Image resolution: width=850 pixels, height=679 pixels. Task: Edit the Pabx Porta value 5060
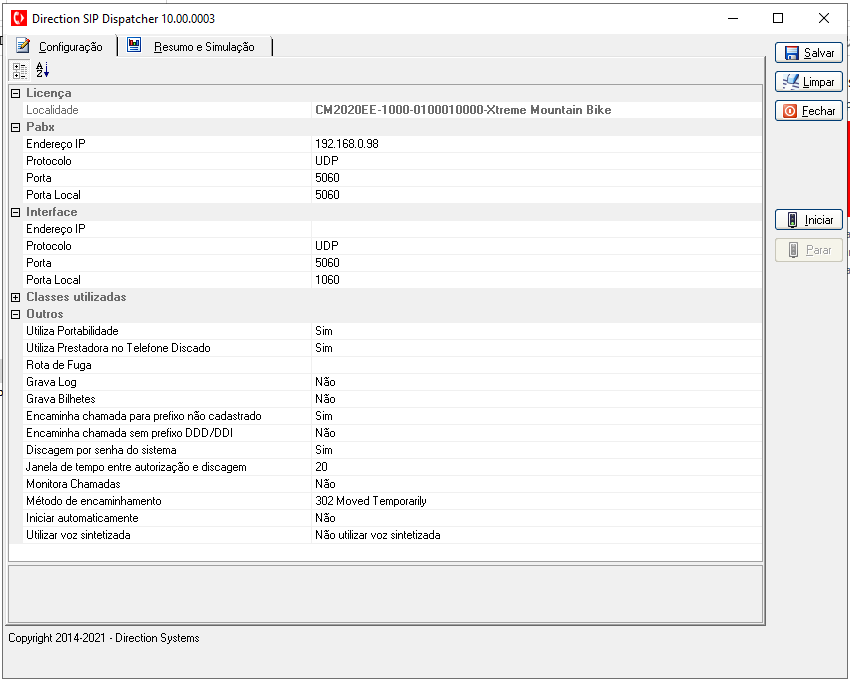(537, 178)
